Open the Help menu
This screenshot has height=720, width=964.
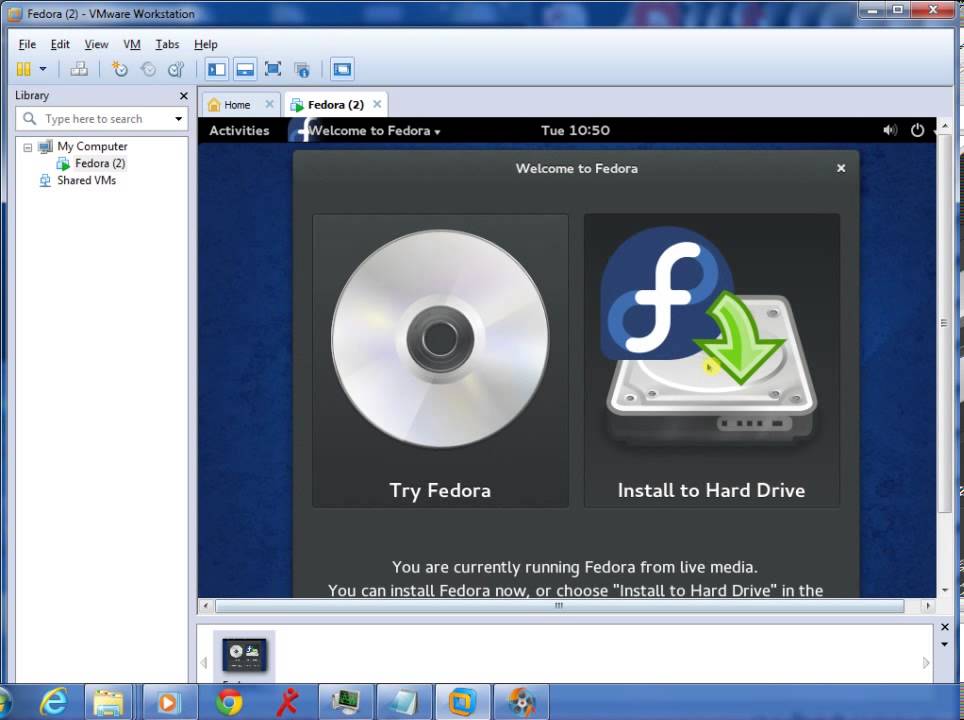(x=205, y=44)
